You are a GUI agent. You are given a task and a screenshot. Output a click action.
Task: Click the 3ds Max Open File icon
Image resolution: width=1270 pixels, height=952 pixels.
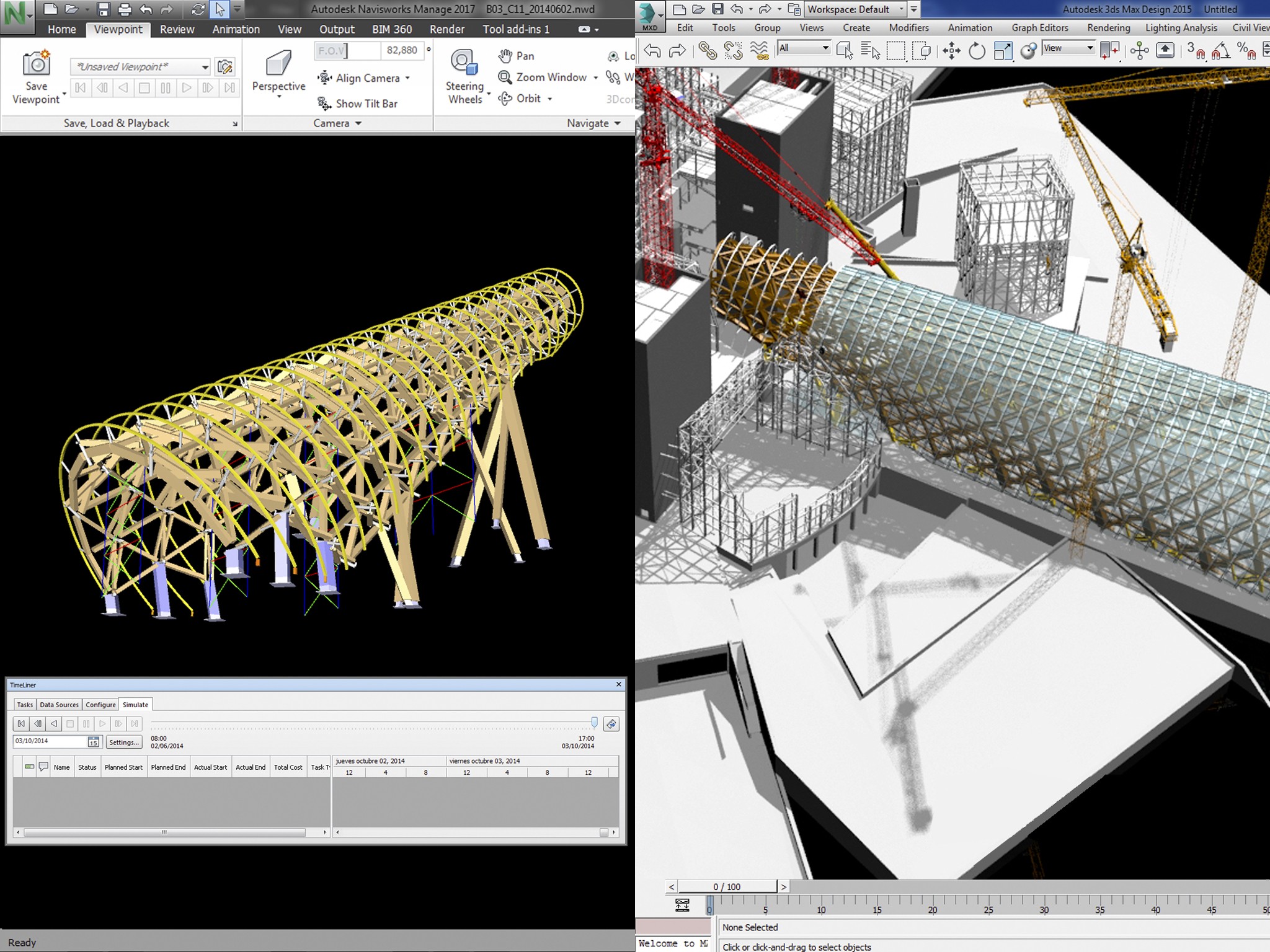point(698,9)
